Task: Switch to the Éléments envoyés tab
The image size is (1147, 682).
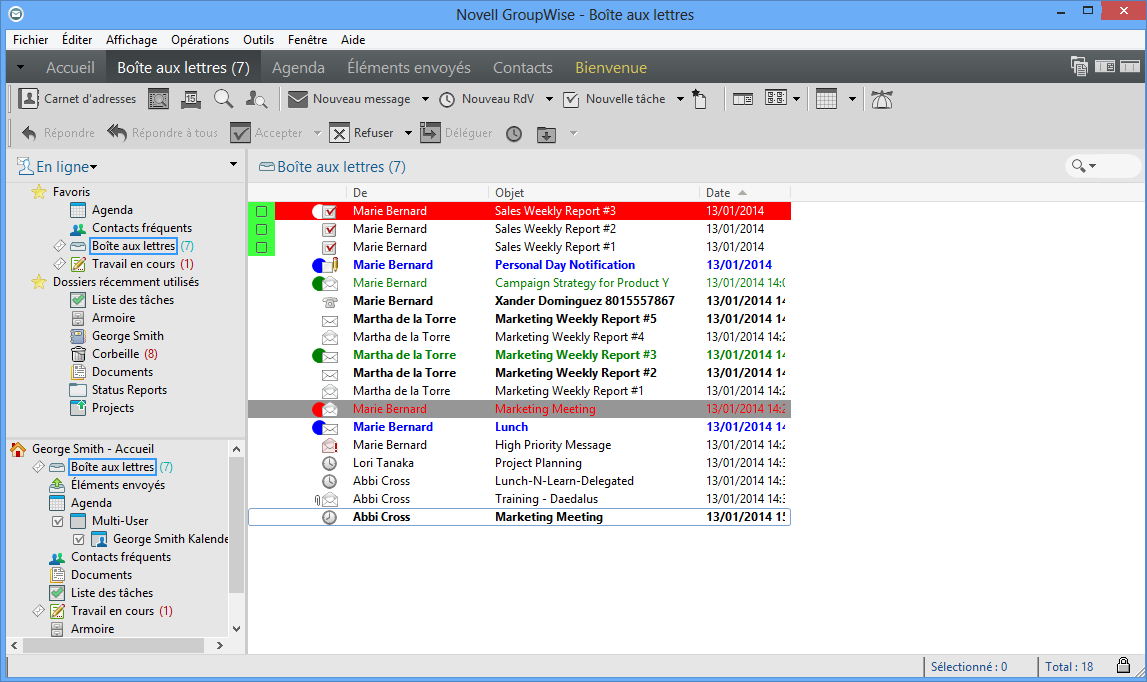Action: [x=409, y=67]
